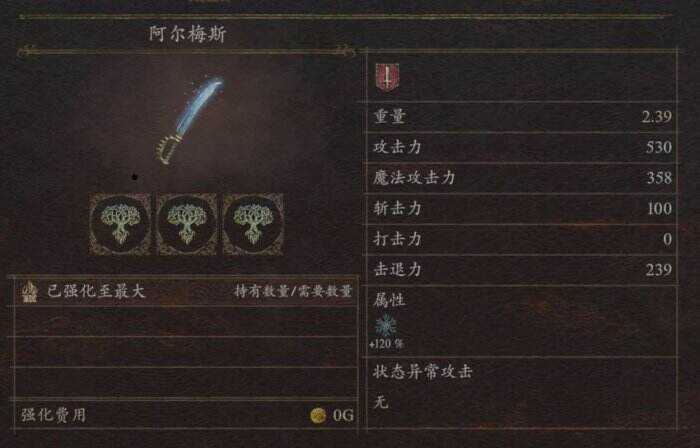Select the 攻击力 530 row
700x448 pixels.
pyautogui.click(x=521, y=147)
